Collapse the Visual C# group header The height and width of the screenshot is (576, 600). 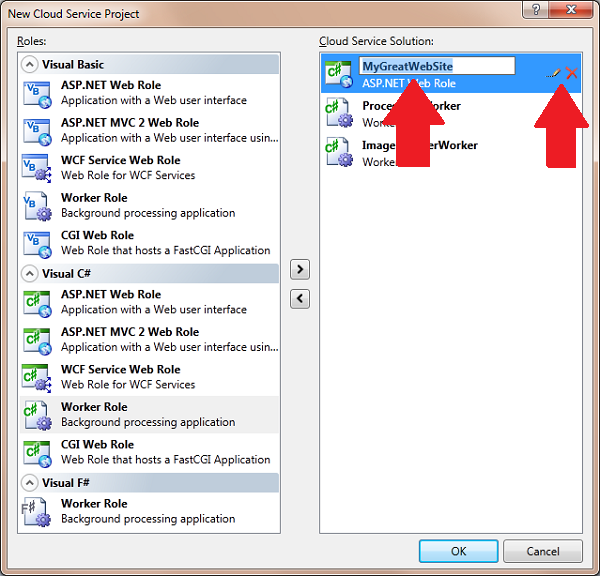pyautogui.click(x=31, y=273)
